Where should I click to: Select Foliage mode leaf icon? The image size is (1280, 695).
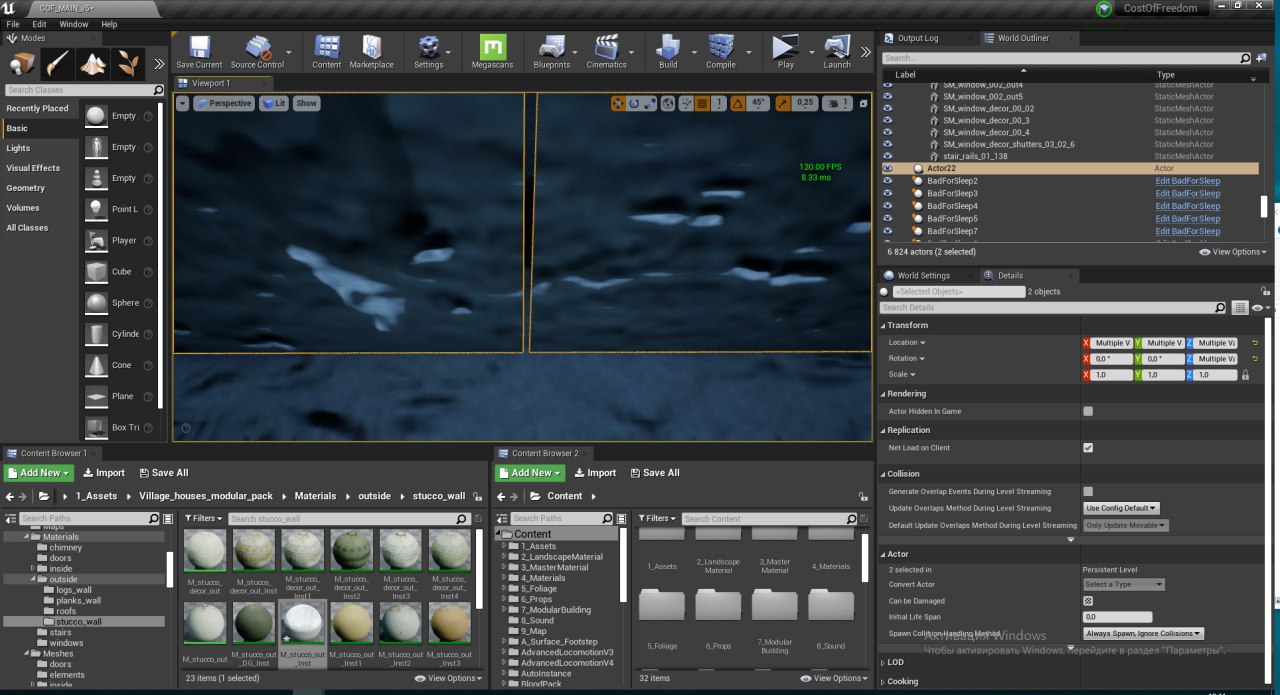point(128,64)
